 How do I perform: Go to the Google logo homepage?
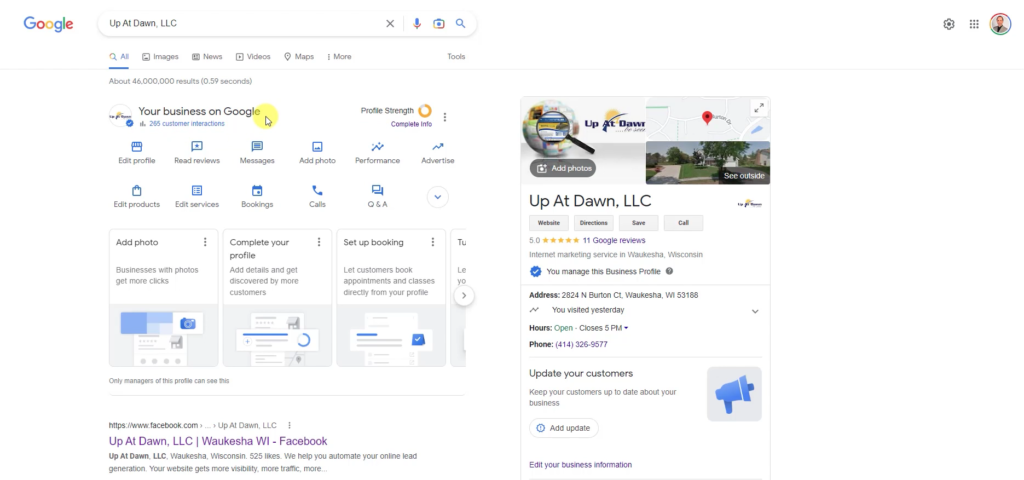[x=48, y=24]
